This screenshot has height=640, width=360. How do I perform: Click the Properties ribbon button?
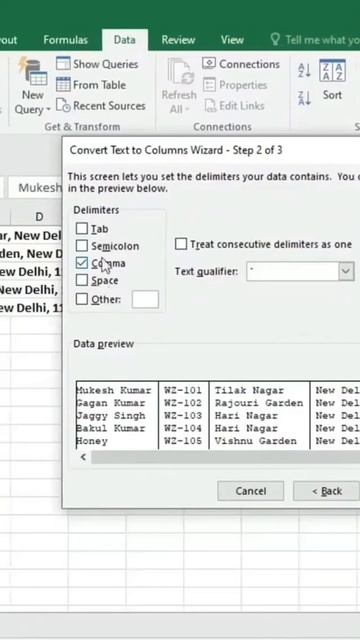pyautogui.click(x=235, y=85)
